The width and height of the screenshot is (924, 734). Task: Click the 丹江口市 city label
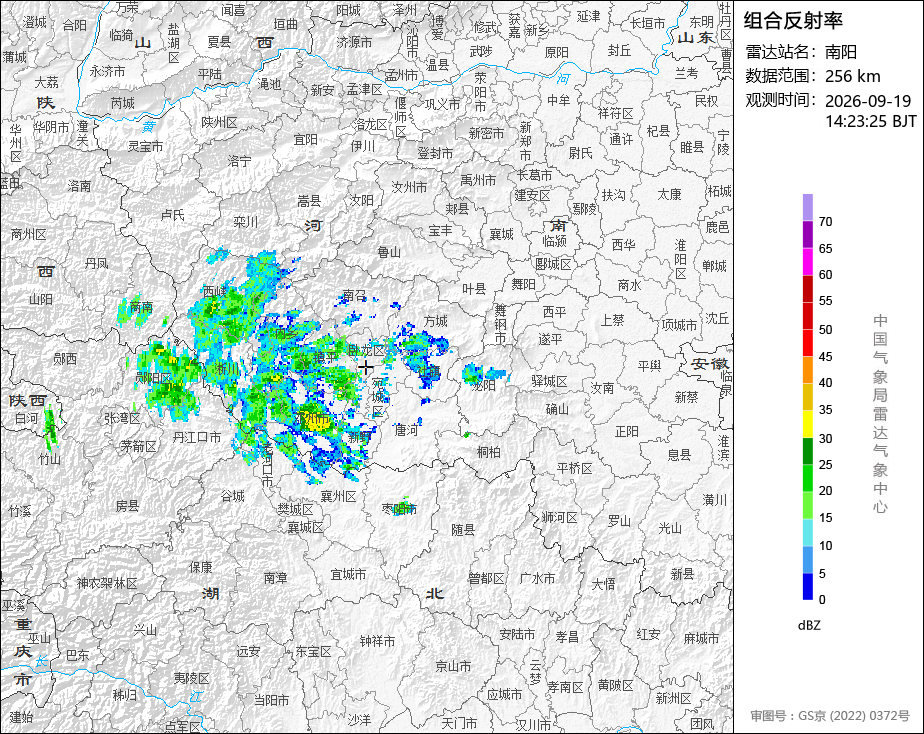pos(197,437)
